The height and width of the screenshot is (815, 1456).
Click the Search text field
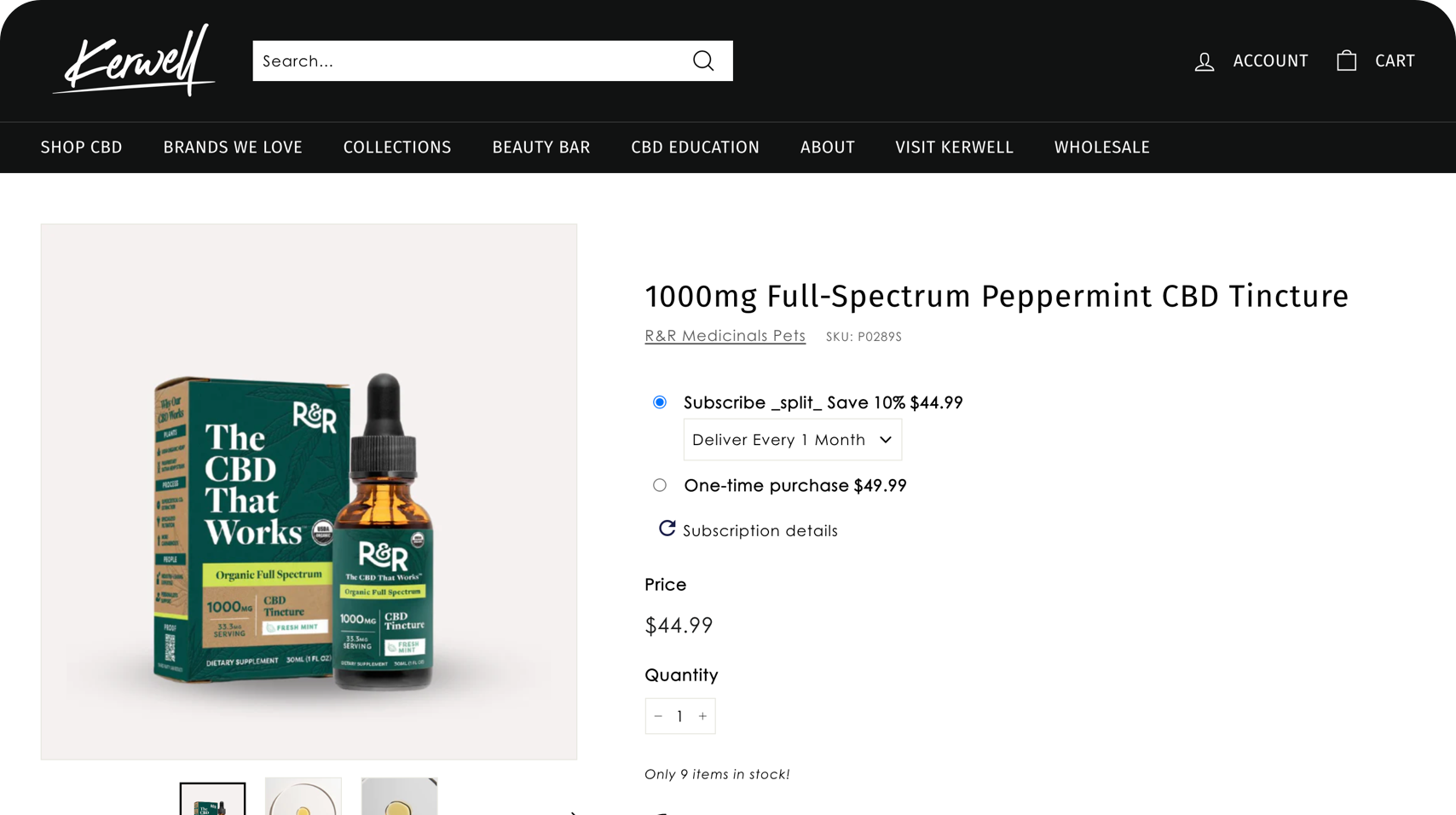tap(469, 61)
